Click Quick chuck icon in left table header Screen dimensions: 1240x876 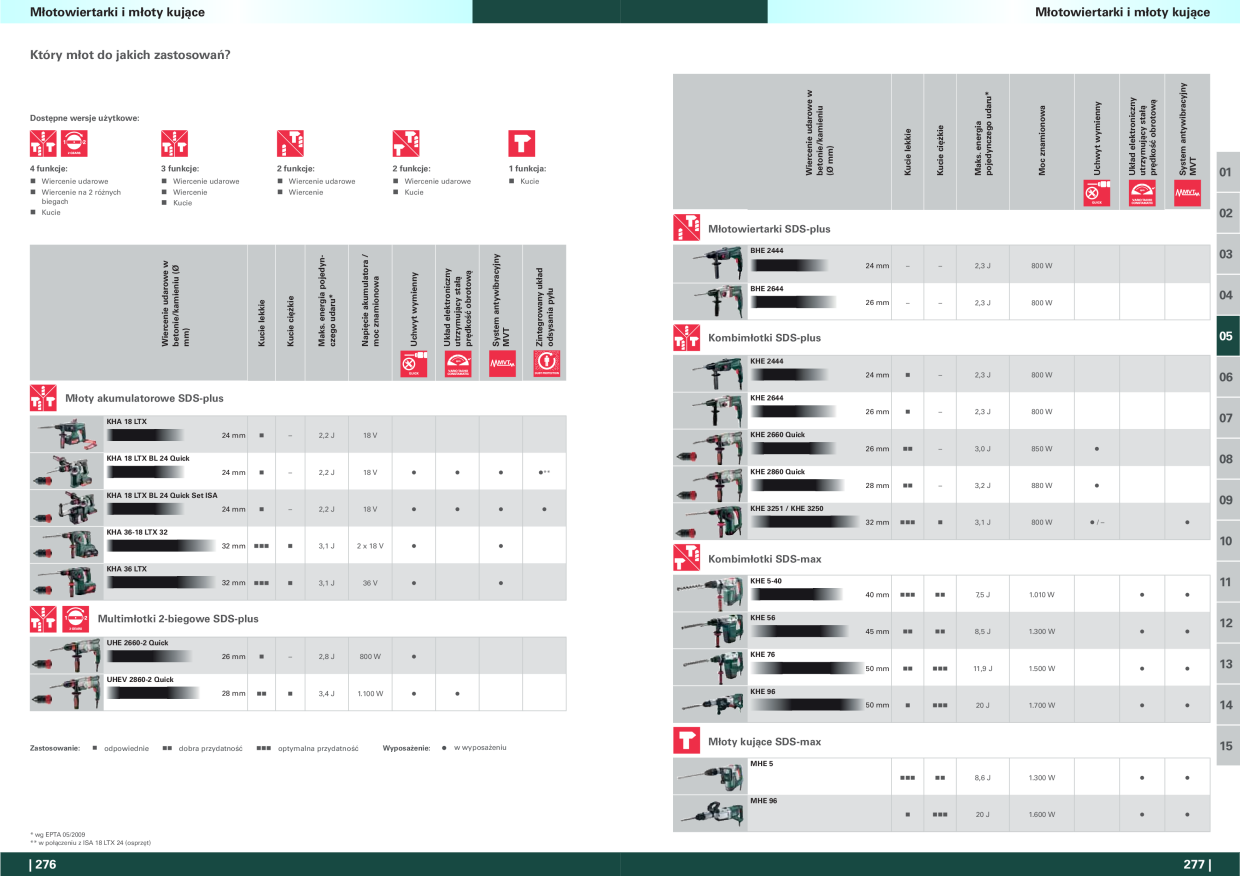pyautogui.click(x=413, y=364)
